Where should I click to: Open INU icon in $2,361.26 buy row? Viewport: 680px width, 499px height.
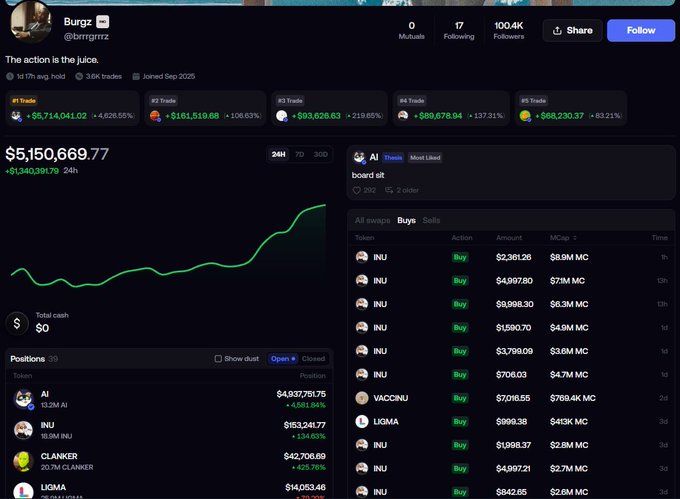coord(362,257)
